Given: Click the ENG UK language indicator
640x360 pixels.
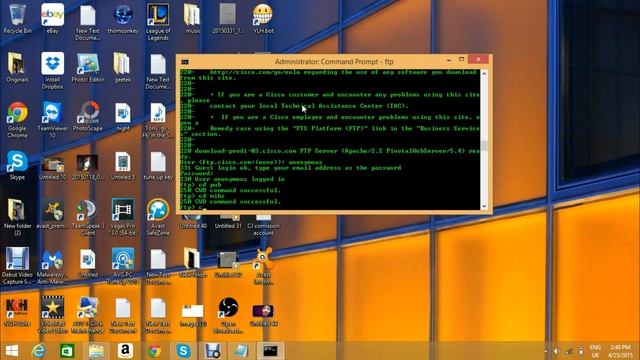Looking at the screenshot, I should pos(595,351).
